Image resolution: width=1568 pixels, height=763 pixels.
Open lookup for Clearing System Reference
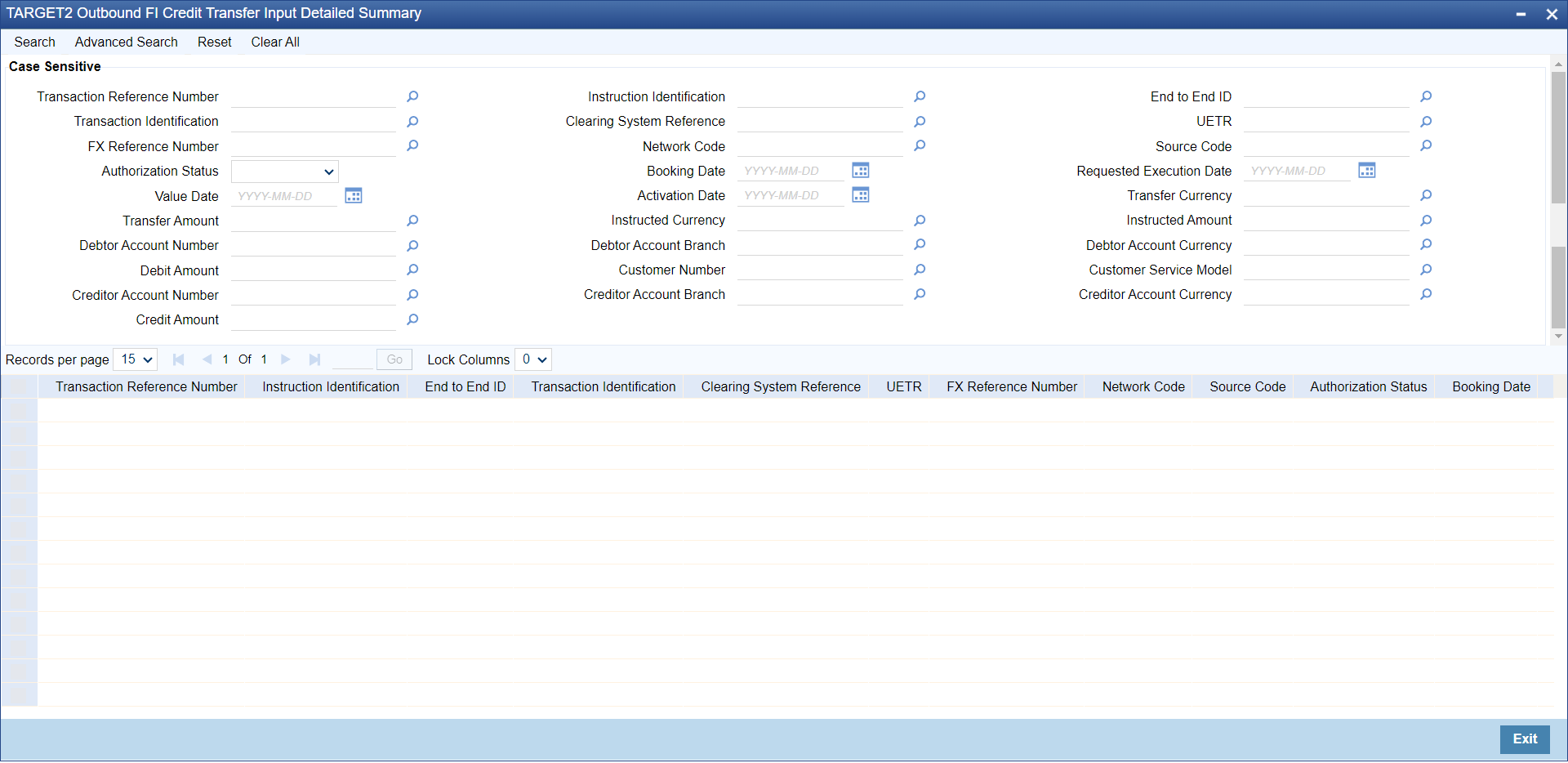(x=920, y=122)
